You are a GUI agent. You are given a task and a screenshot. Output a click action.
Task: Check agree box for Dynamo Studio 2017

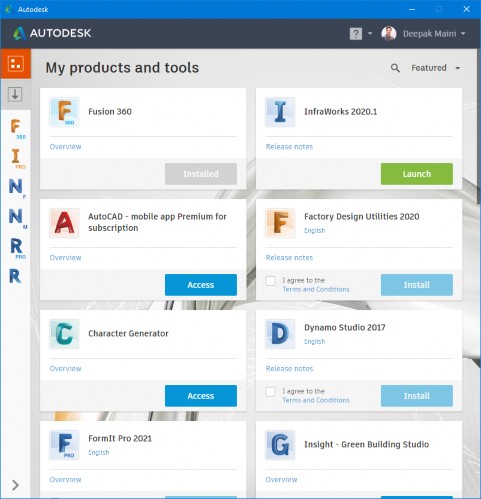[270, 392]
